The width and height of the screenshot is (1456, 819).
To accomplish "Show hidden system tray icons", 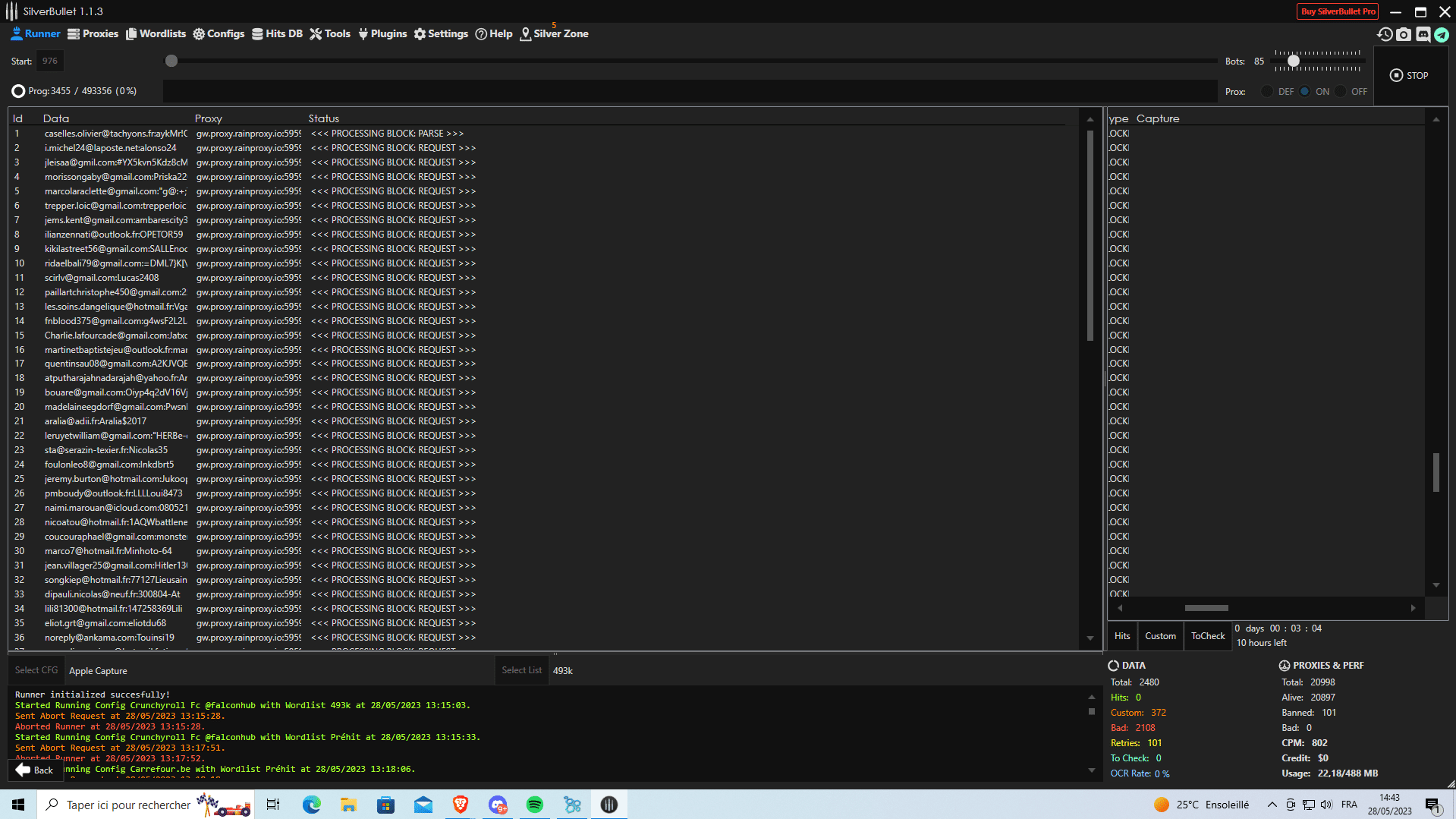I will (x=1272, y=805).
